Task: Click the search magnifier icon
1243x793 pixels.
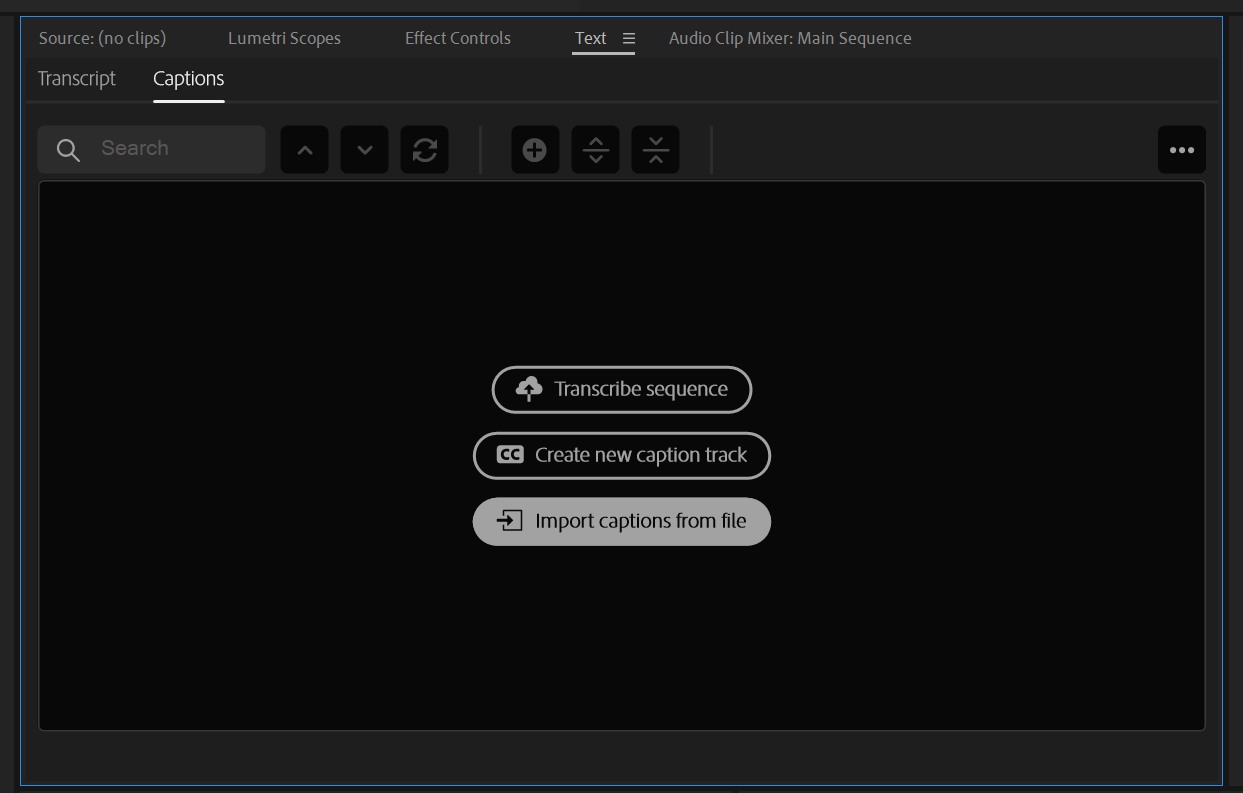Action: [x=67, y=148]
